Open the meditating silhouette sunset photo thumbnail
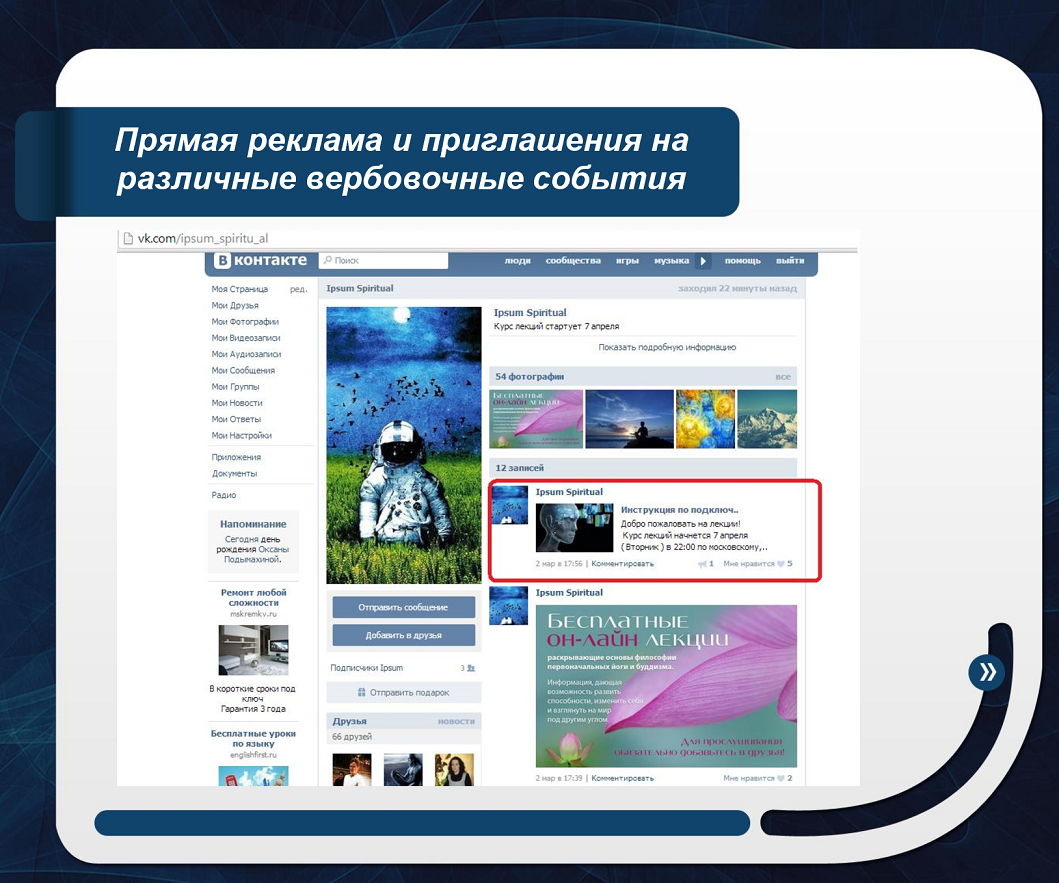1059x883 pixels. click(x=629, y=419)
